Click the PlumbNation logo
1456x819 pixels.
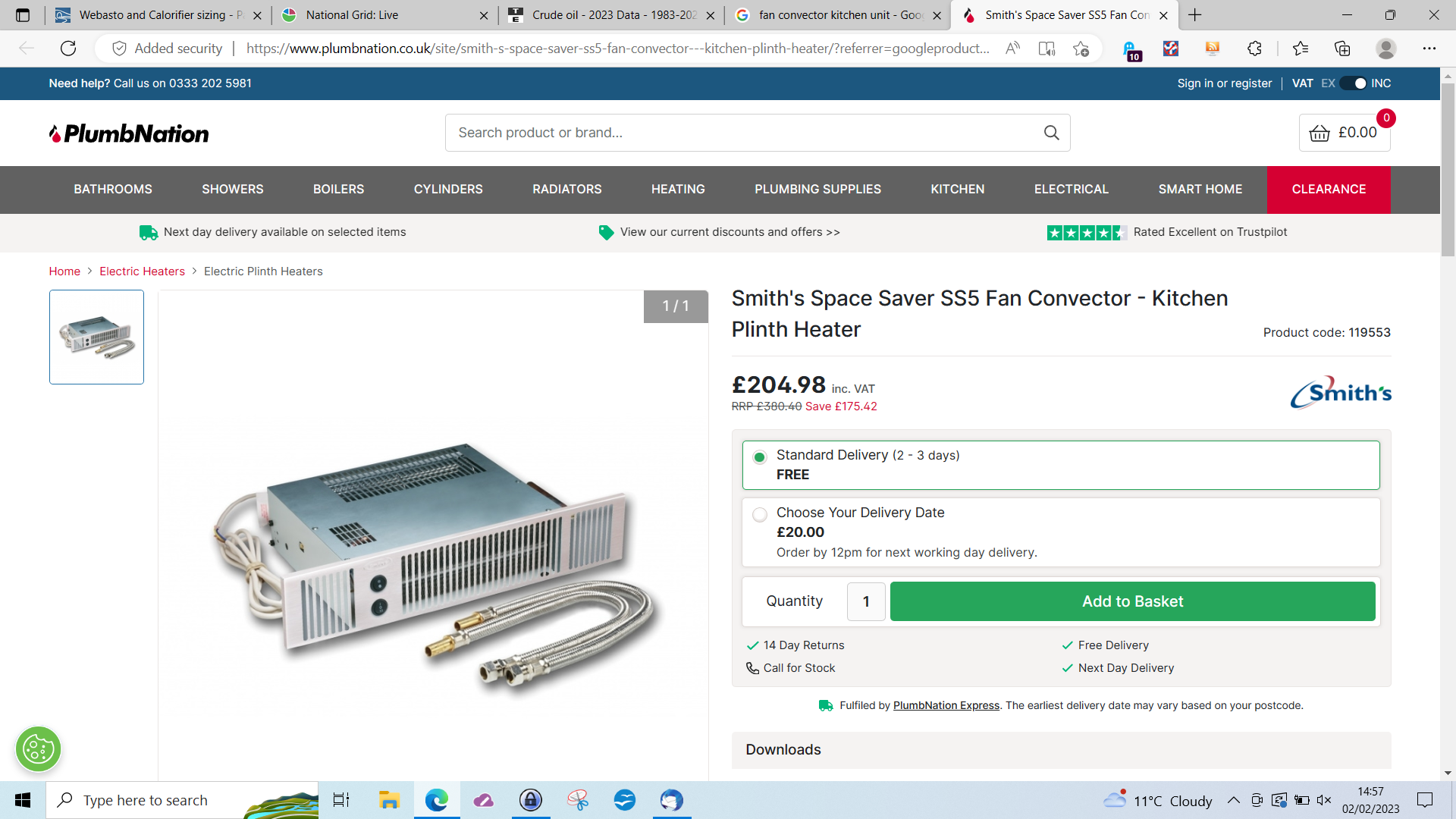pos(129,133)
